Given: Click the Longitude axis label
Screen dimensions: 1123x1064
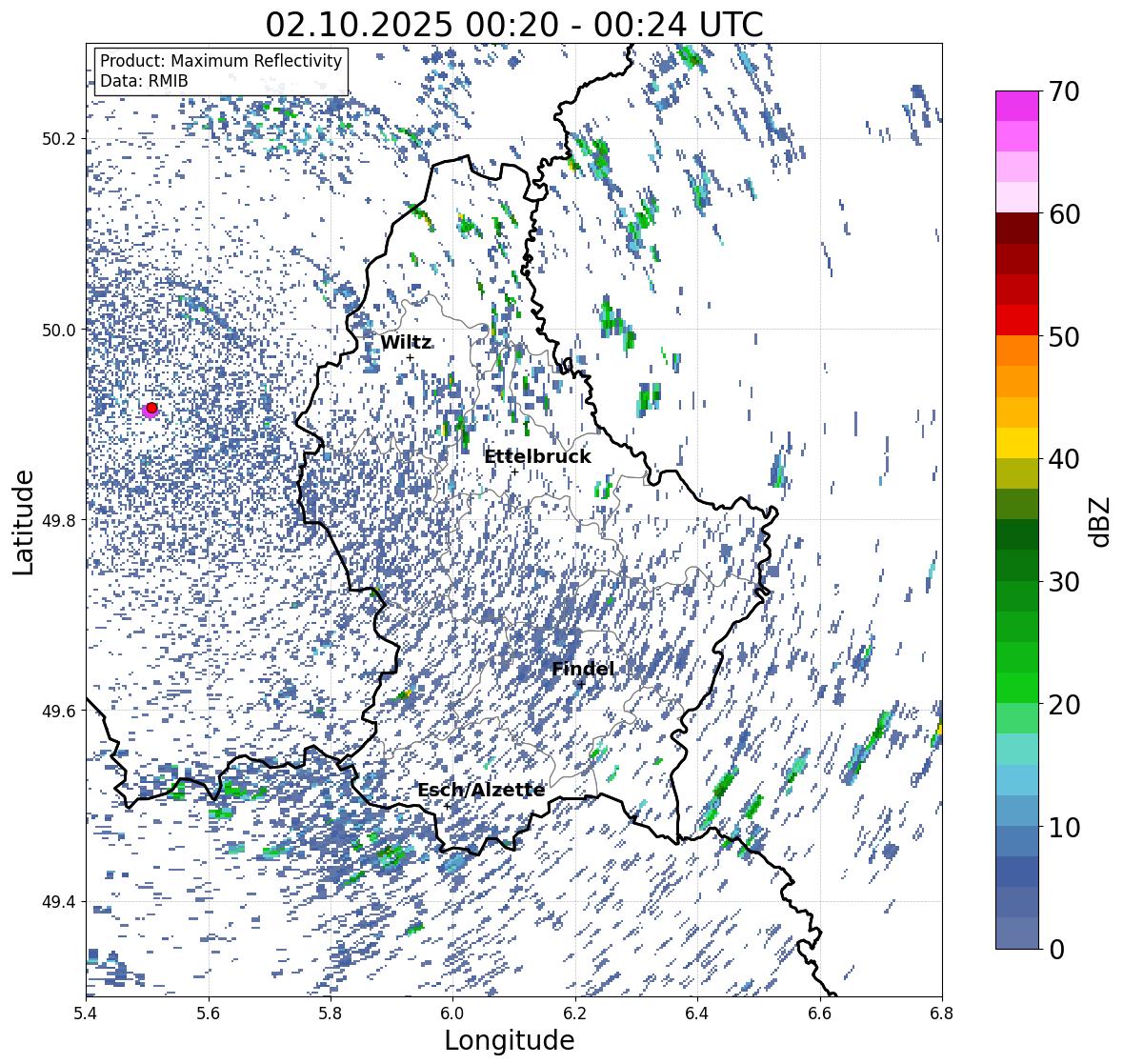Looking at the screenshot, I should [510, 1040].
